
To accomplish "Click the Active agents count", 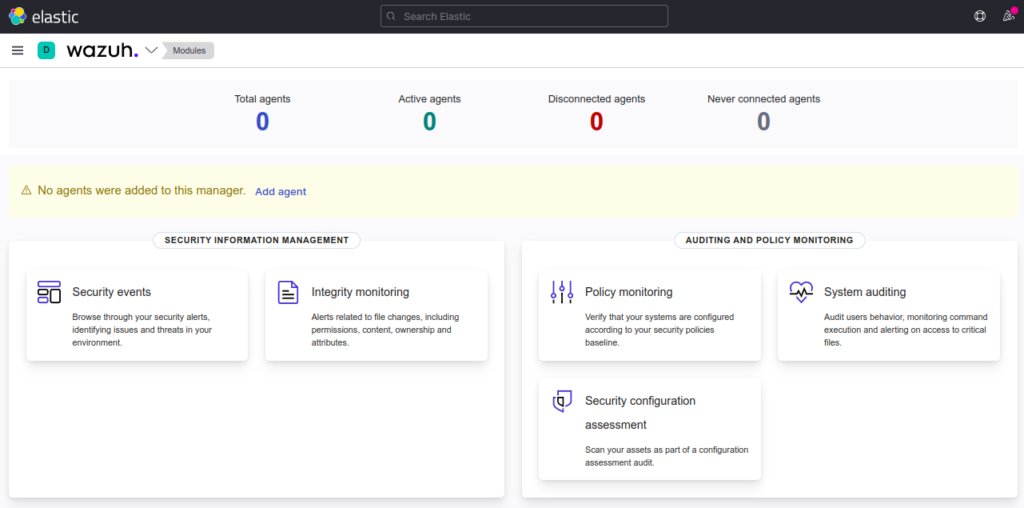I will 429,122.
